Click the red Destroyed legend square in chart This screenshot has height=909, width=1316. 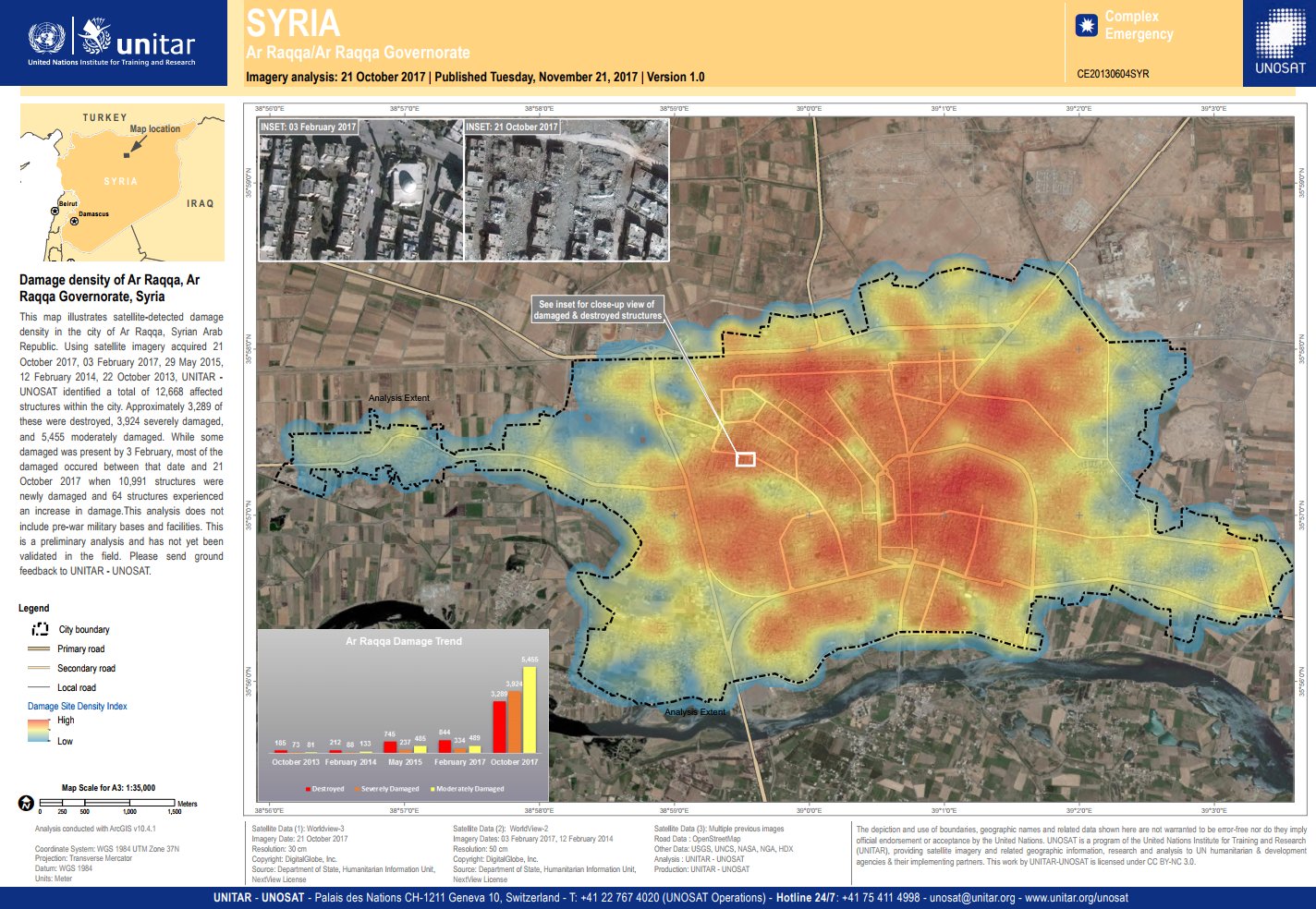(308, 789)
